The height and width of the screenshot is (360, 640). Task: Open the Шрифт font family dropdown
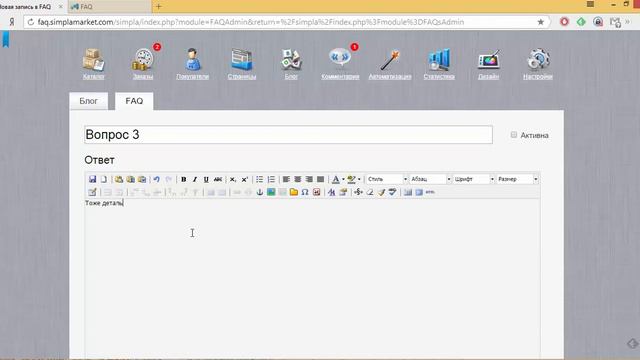474,179
